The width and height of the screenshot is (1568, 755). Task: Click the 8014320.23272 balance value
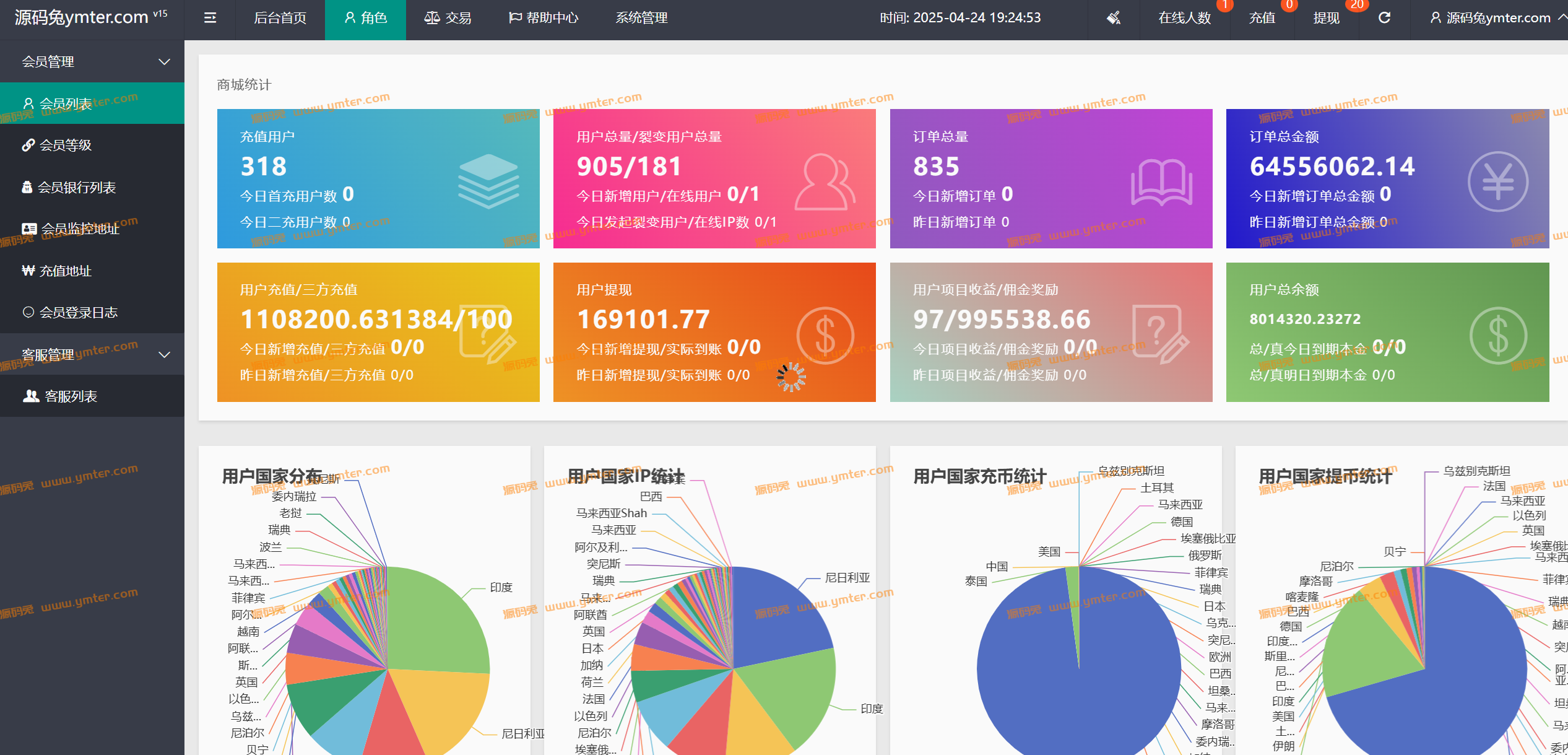pos(1305,319)
